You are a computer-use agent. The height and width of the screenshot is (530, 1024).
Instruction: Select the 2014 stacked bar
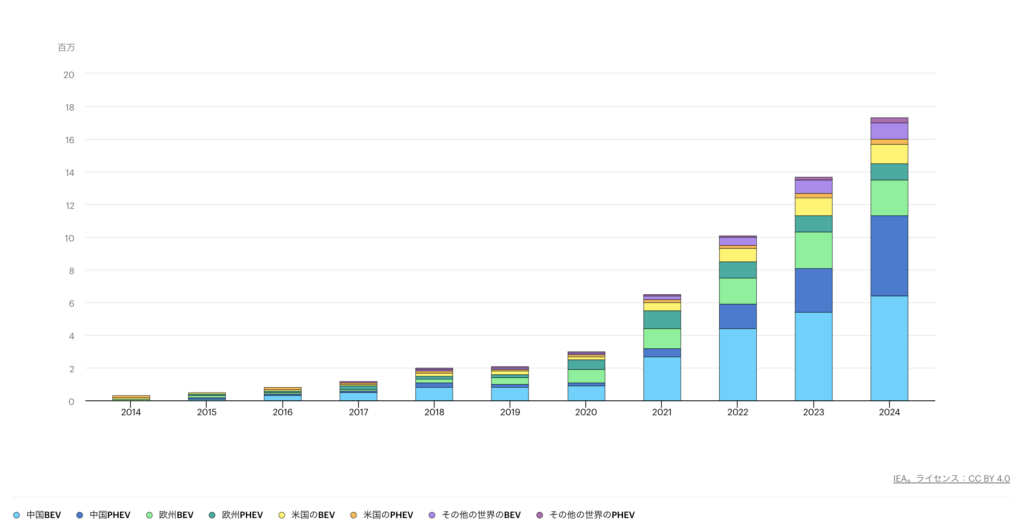(131, 398)
